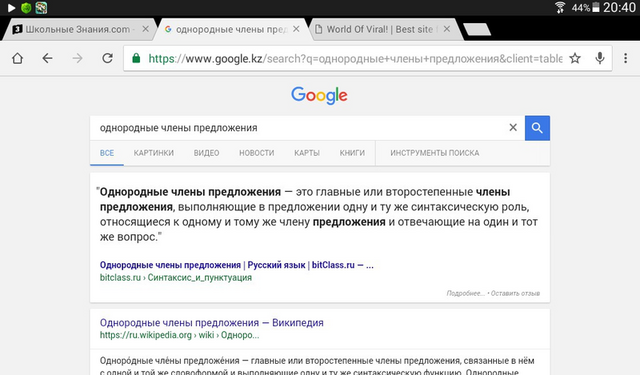This screenshot has width=640, height=375.
Task: Clear the search box with X icon
Action: [513, 128]
